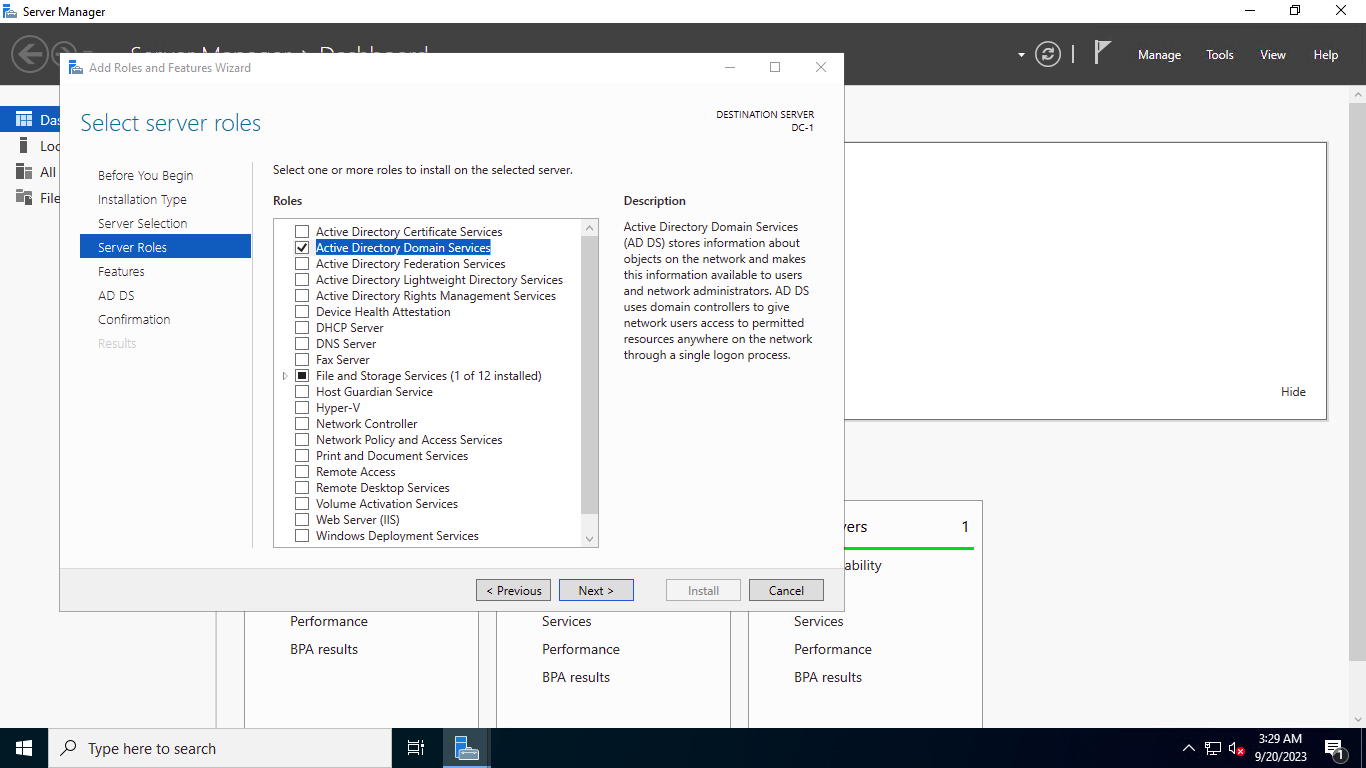The width and height of the screenshot is (1366, 768).
Task: Click the roles list scrollbar
Action: [x=589, y=380]
